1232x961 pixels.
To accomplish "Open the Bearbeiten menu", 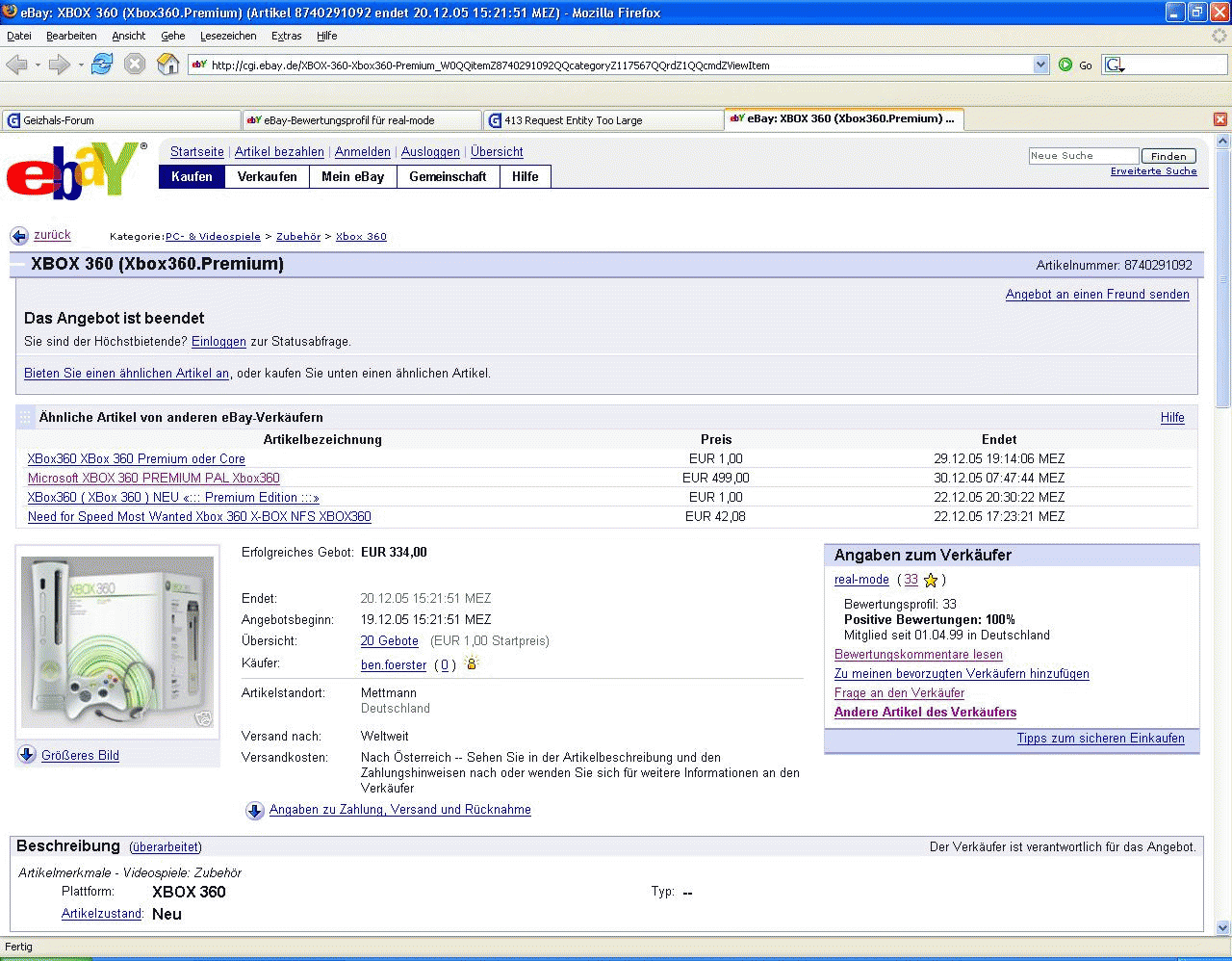I will [71, 36].
